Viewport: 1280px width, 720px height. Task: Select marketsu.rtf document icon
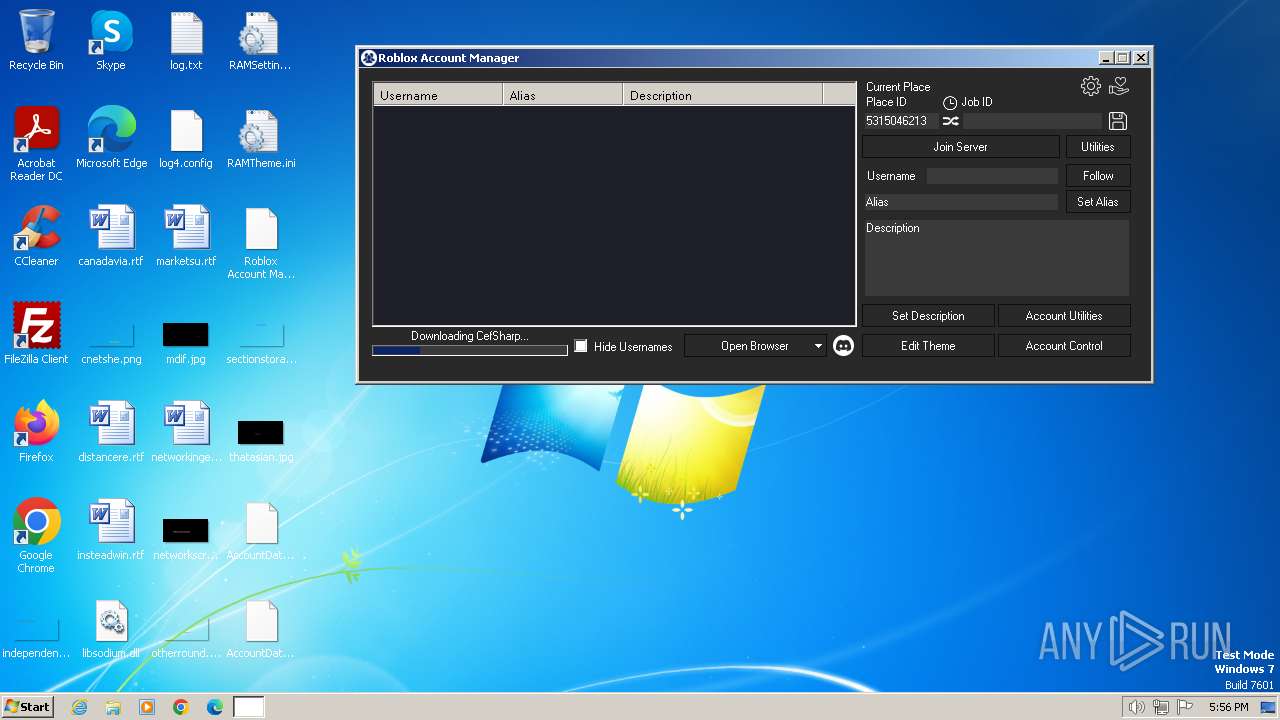coord(186,236)
